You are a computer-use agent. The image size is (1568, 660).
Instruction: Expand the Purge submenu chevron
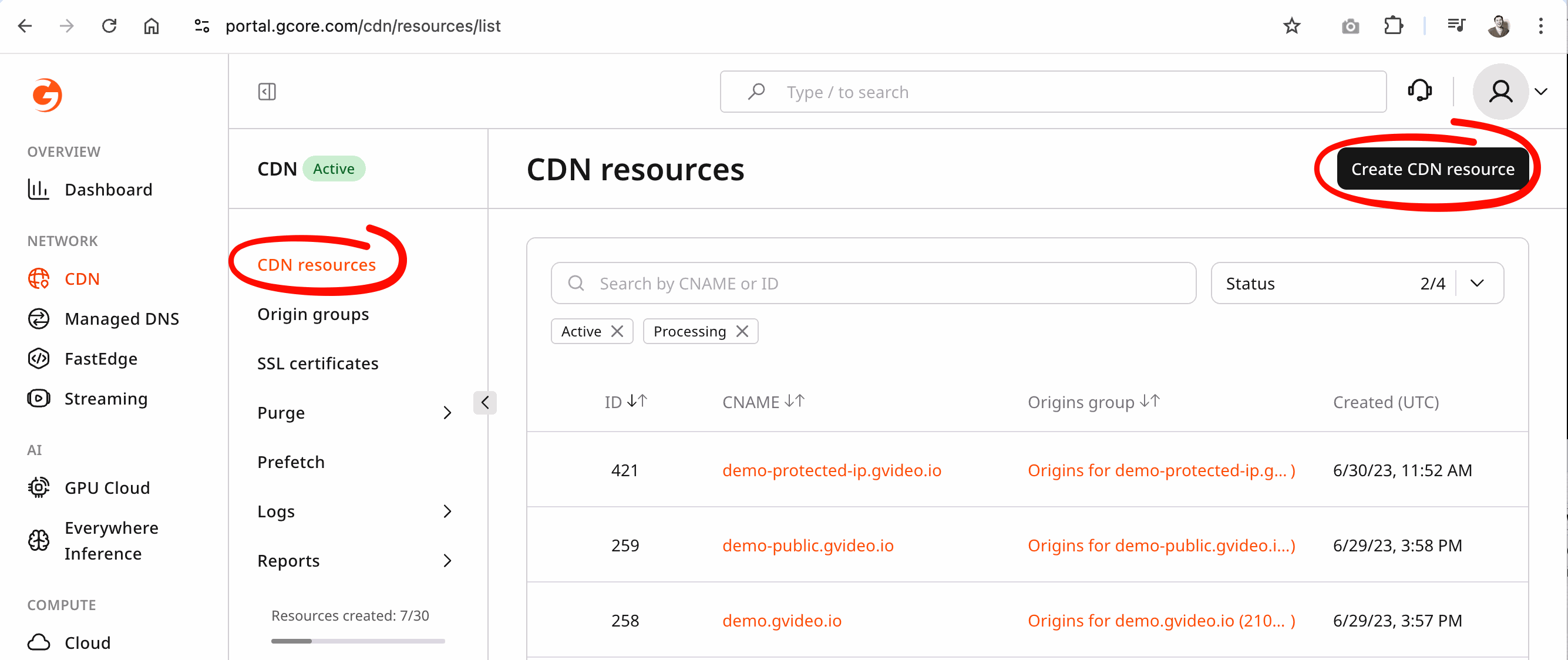447,412
